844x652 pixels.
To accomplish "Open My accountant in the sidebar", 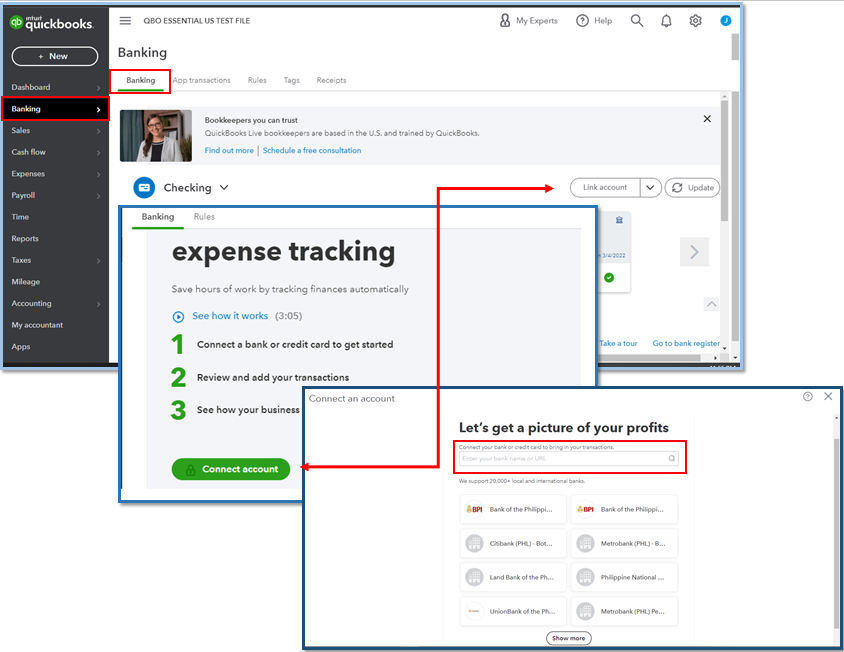I will [x=37, y=325].
